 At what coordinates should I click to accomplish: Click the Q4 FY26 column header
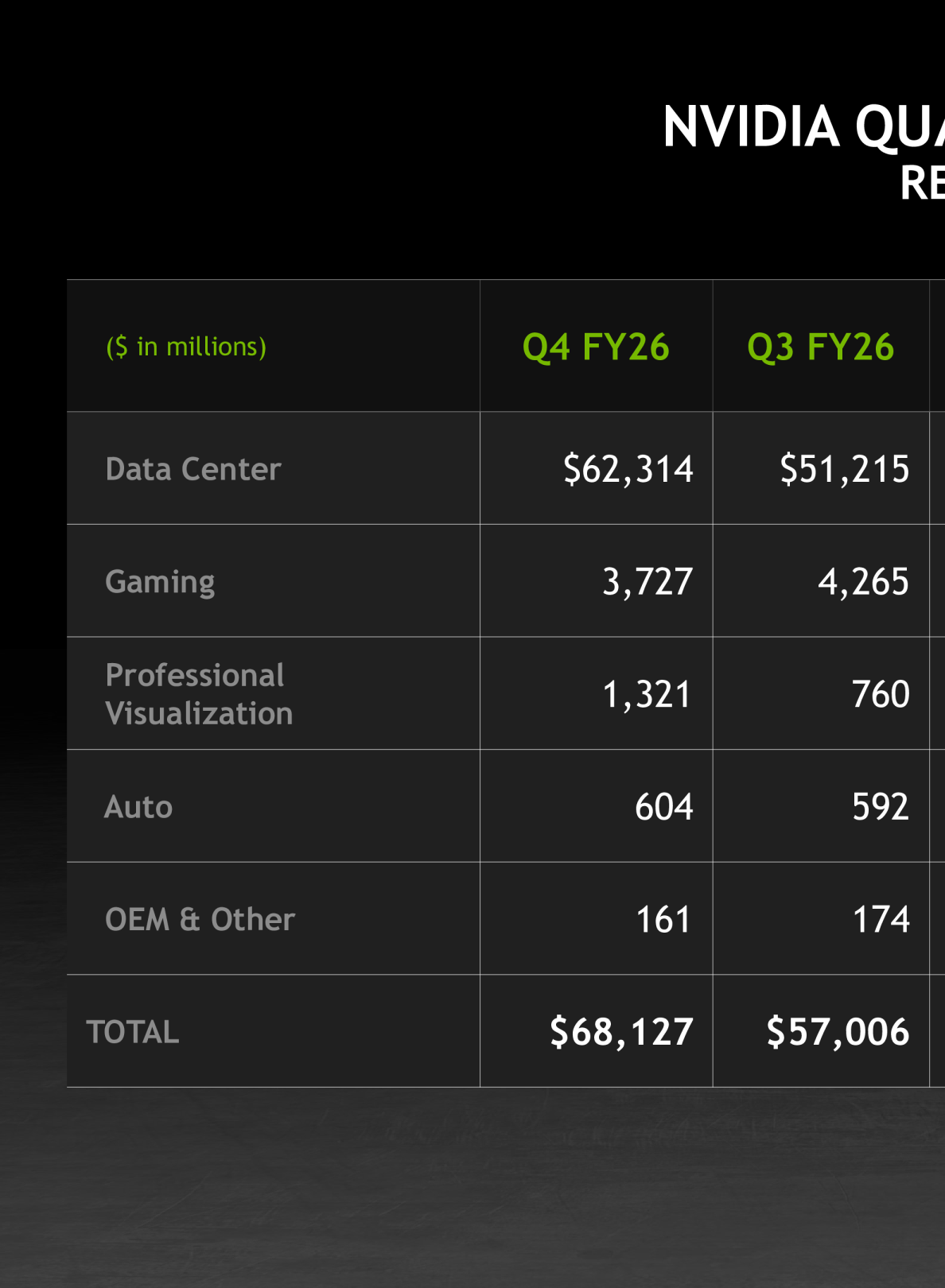click(x=596, y=347)
